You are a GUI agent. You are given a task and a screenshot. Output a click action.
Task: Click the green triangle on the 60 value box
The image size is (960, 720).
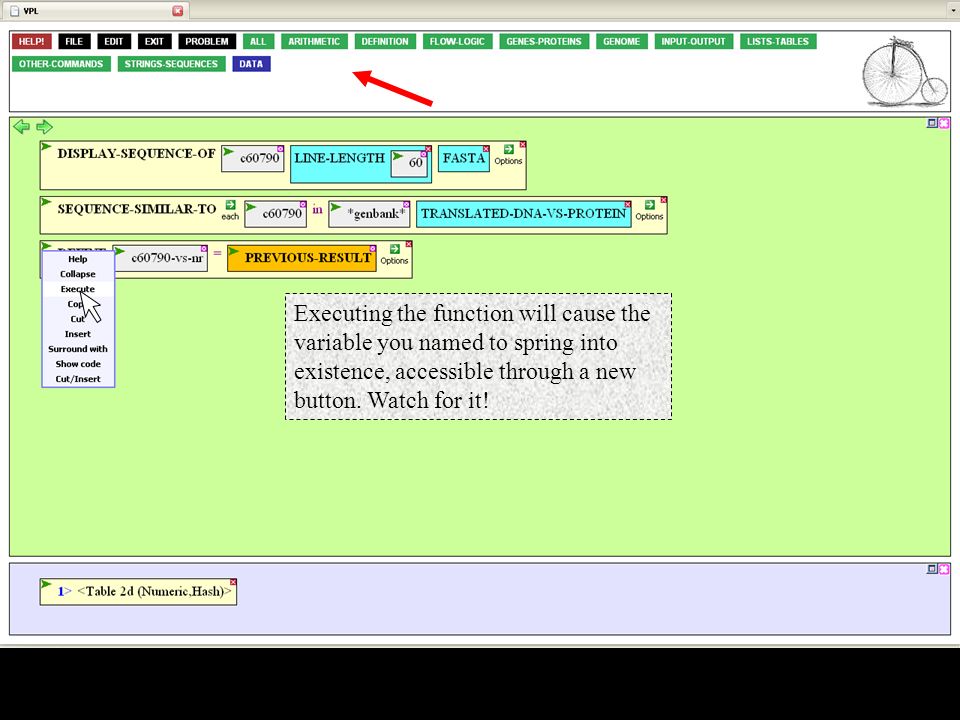coord(397,156)
